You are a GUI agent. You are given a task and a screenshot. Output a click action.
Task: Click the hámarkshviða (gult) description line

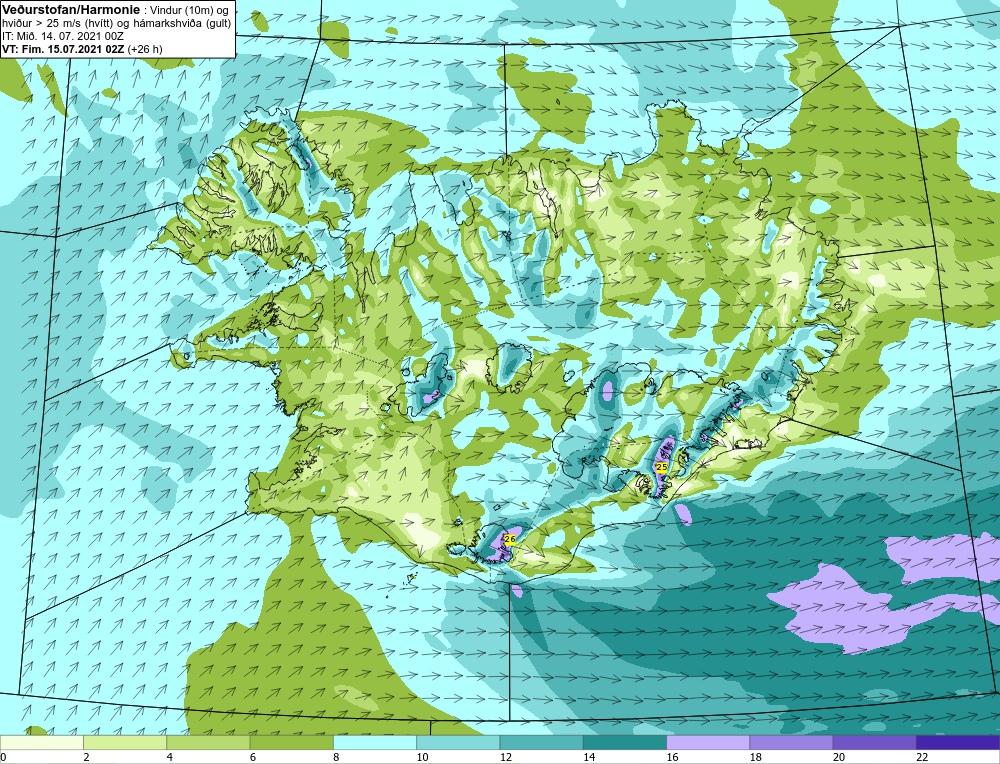tap(117, 24)
